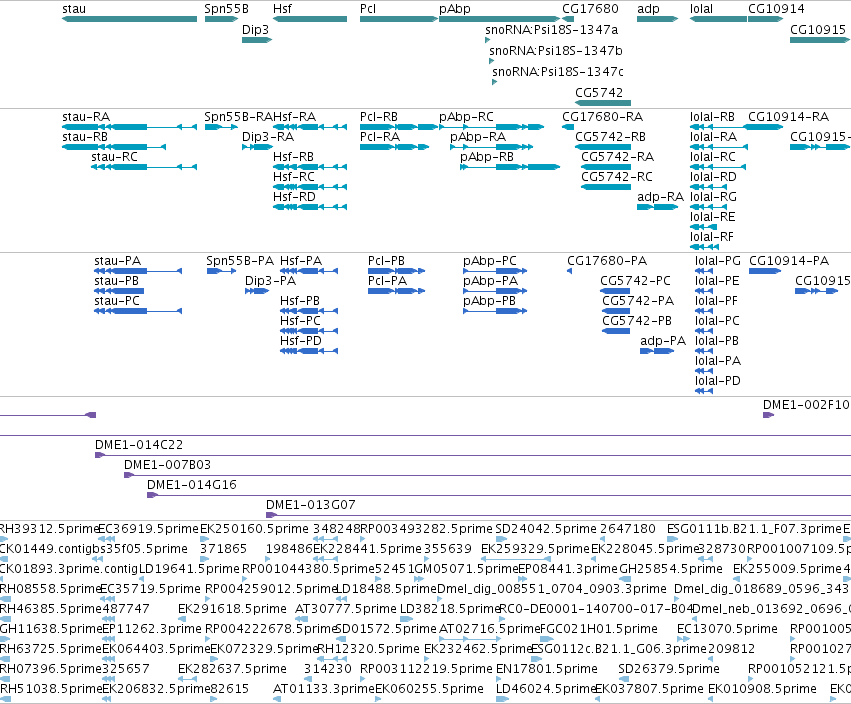Click the LD38218.5prime EST label
851x704 pixels.
point(449,608)
